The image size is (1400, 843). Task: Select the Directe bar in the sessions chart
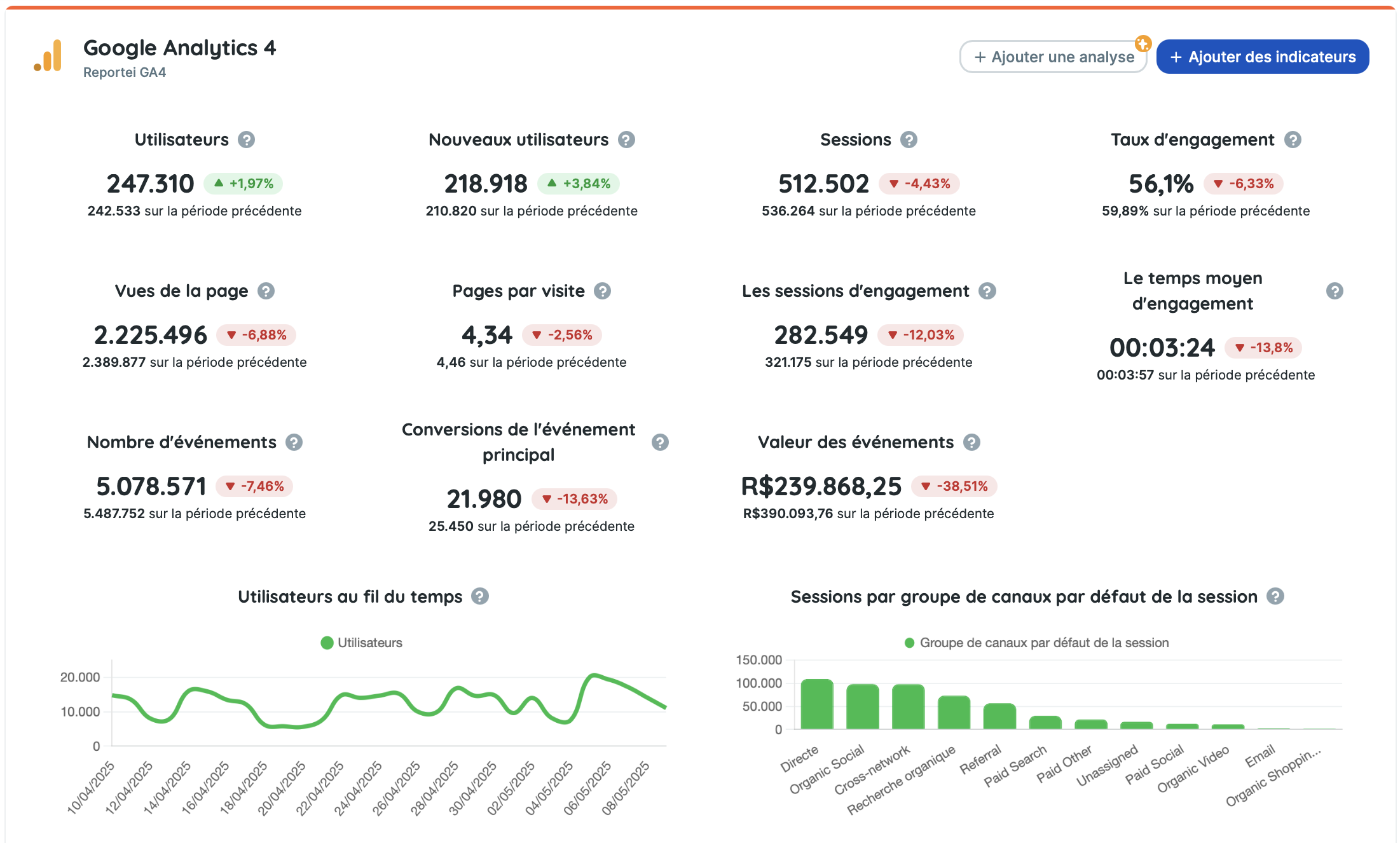click(818, 706)
